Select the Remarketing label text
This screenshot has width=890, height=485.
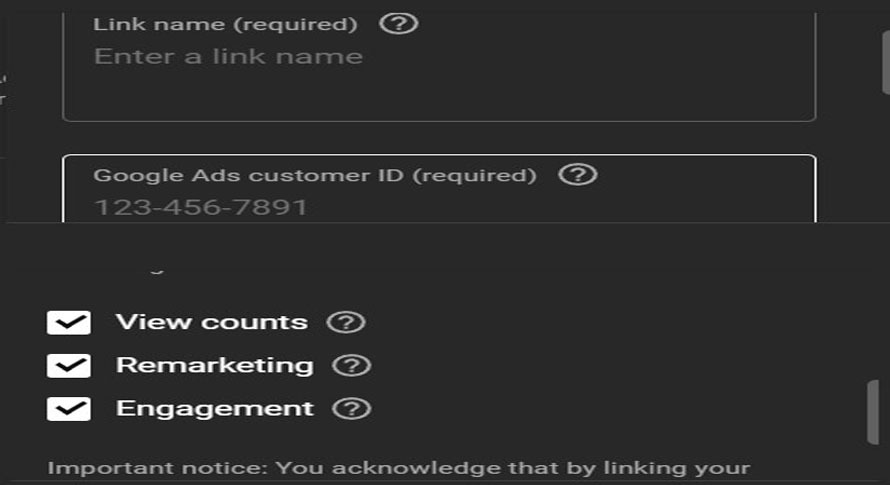pyautogui.click(x=214, y=365)
